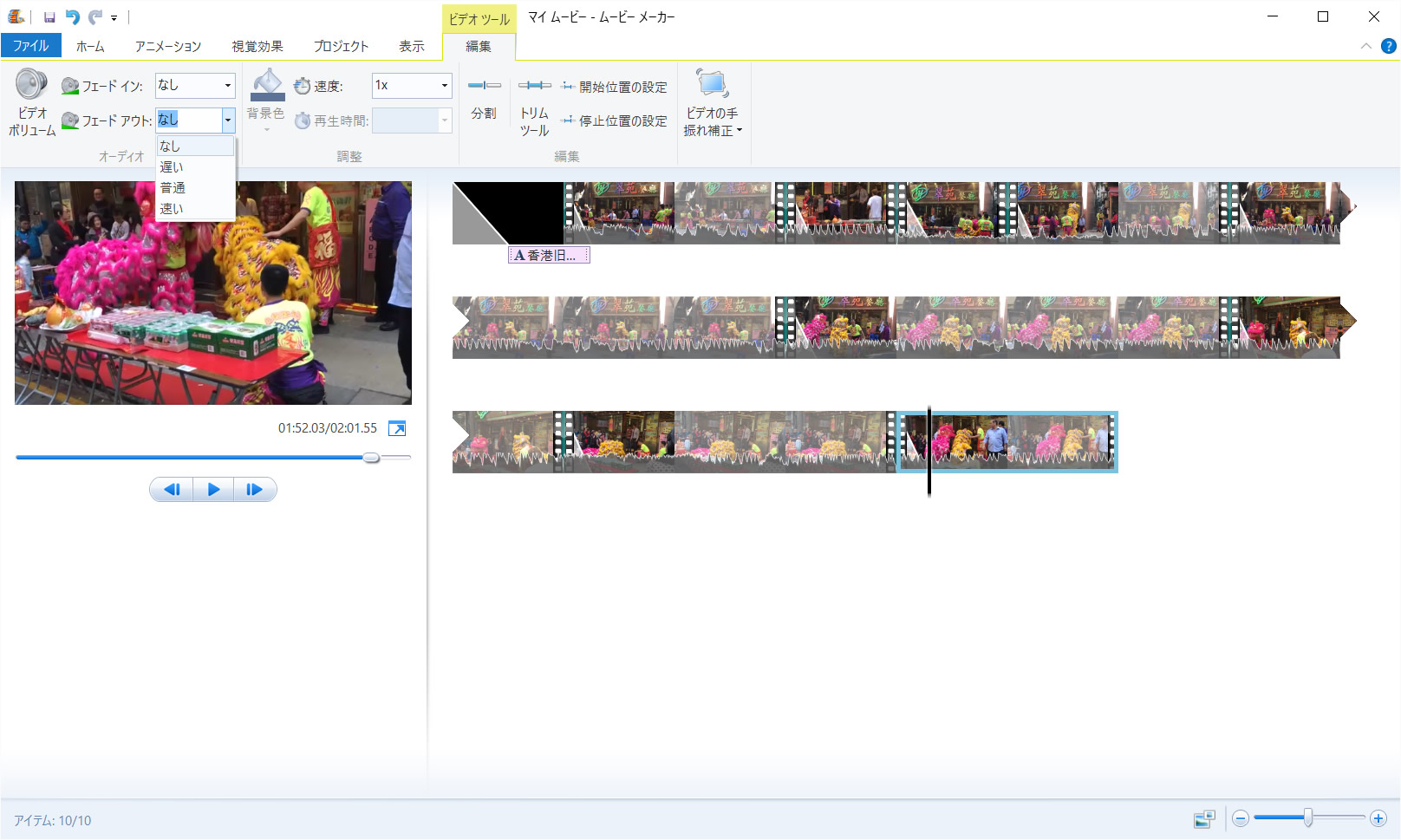Switch to the アニメーション tab
The width and height of the screenshot is (1401, 840).
pyautogui.click(x=167, y=47)
